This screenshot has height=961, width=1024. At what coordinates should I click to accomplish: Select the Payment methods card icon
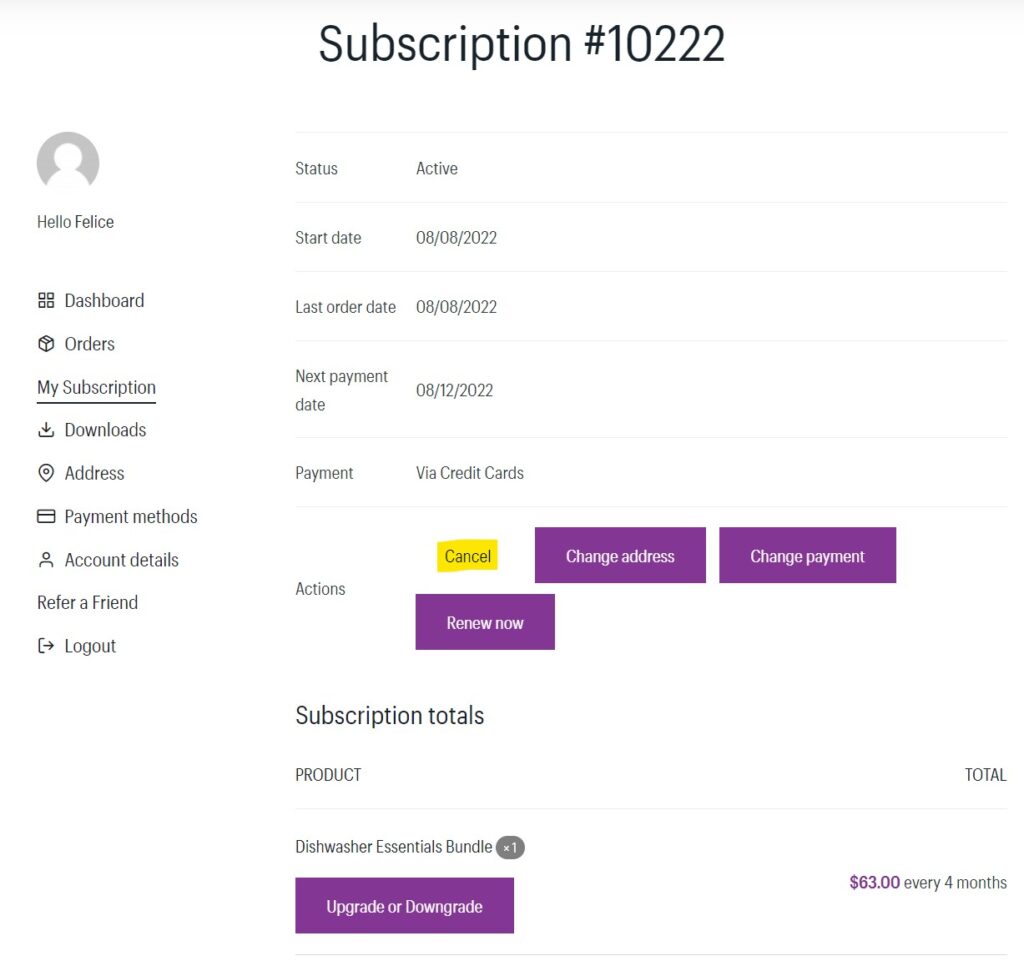pos(46,516)
